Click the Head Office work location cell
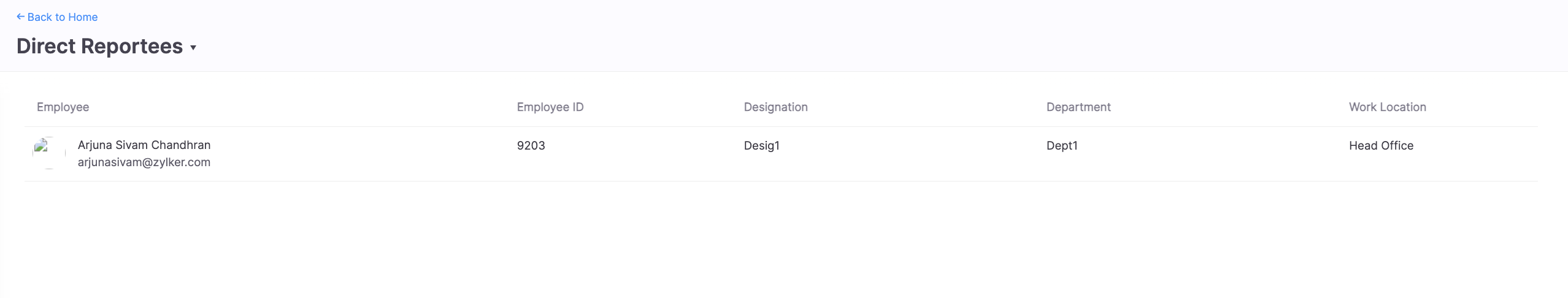The image size is (1568, 298). (1381, 146)
